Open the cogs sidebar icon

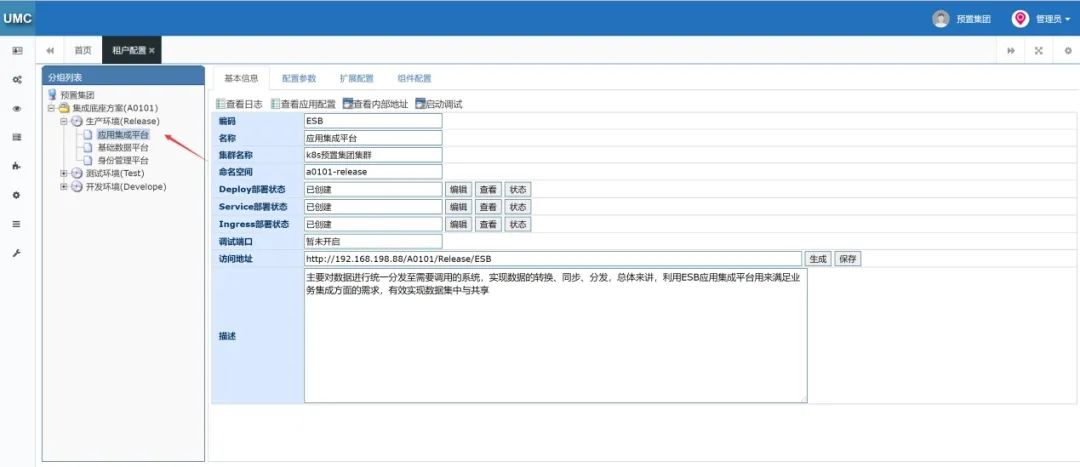17,80
